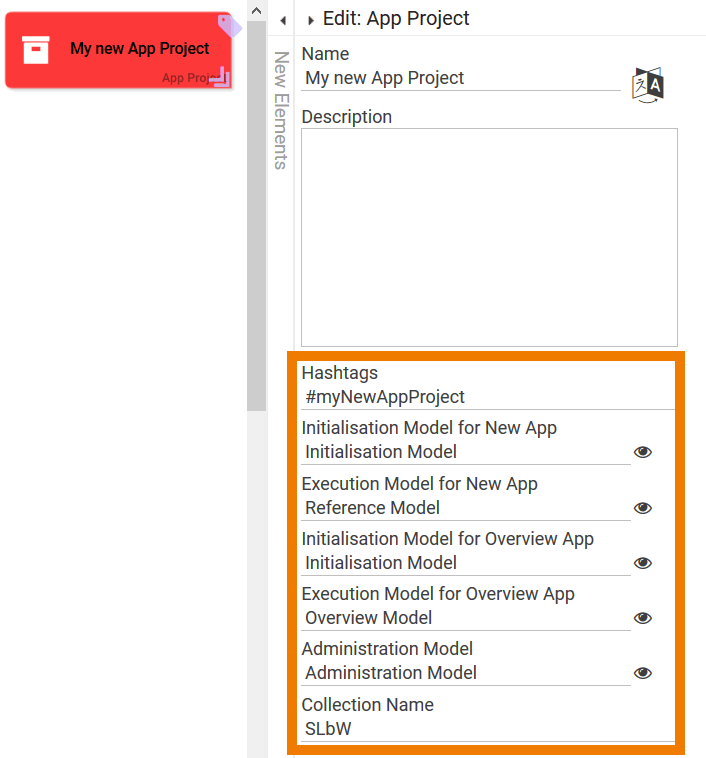Click into the Name input field
This screenshot has height=758, width=706.
click(x=460, y=78)
